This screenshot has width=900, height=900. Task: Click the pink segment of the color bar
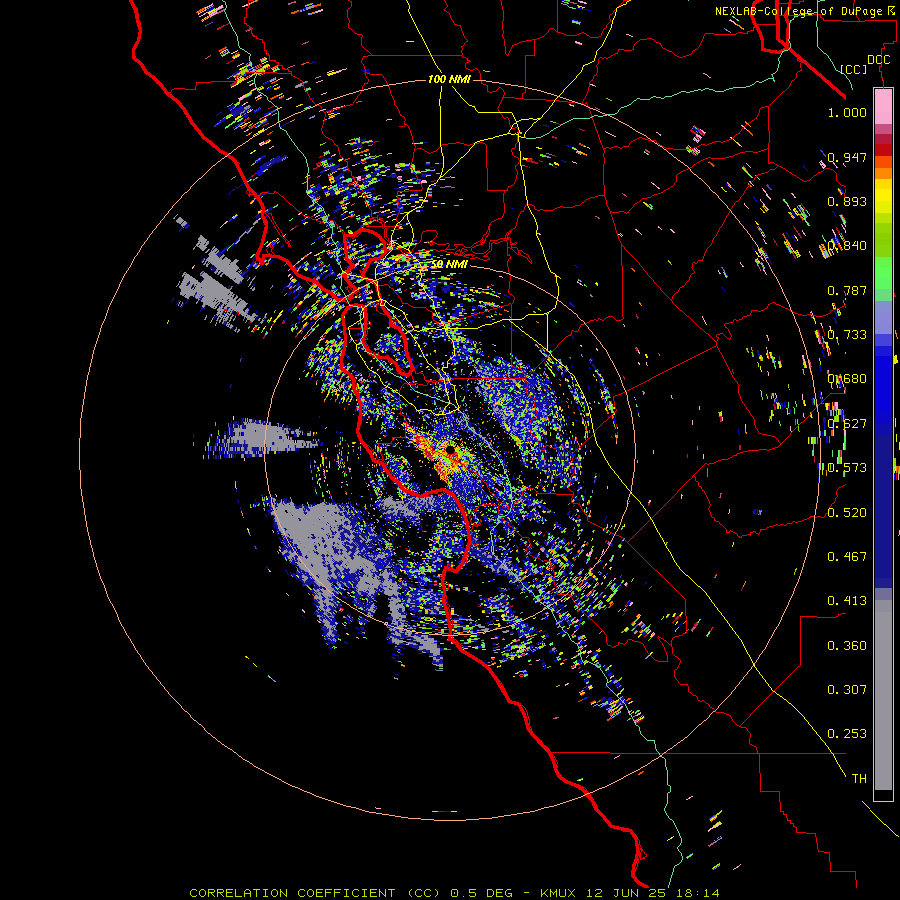click(x=883, y=107)
